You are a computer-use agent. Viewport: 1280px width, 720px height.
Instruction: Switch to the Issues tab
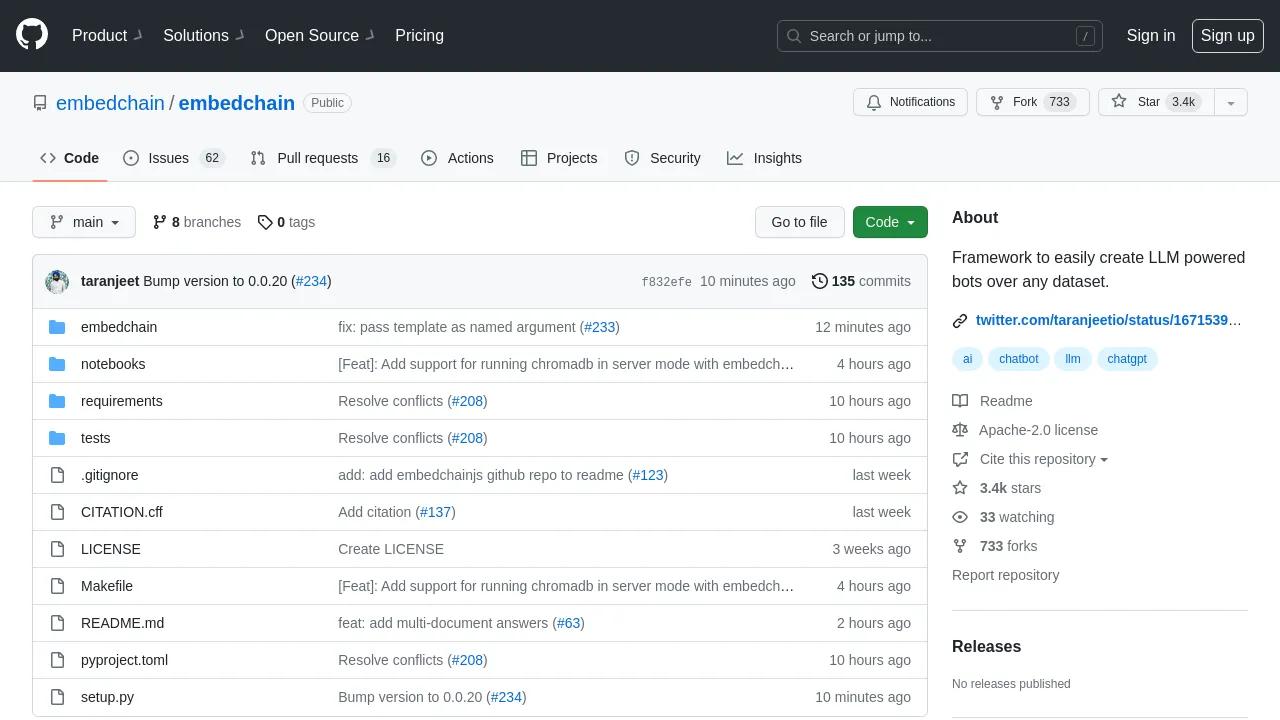click(168, 158)
